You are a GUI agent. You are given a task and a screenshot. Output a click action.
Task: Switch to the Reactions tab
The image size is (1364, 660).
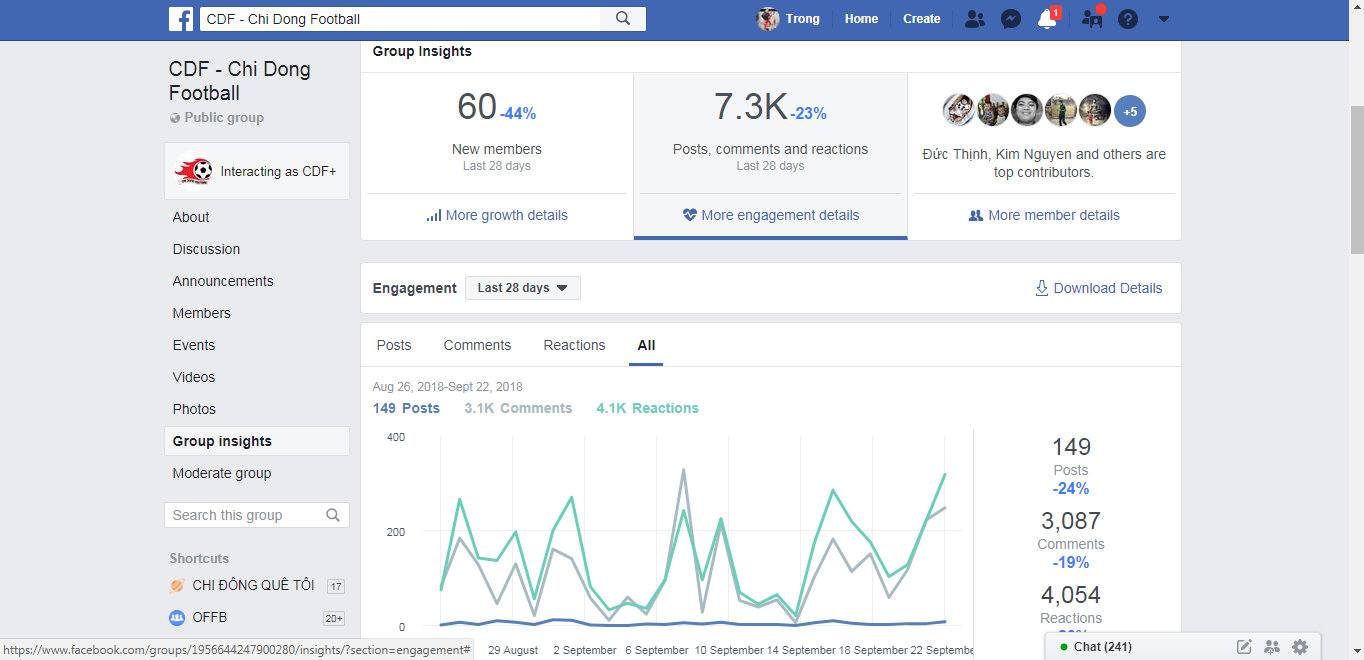pos(574,345)
